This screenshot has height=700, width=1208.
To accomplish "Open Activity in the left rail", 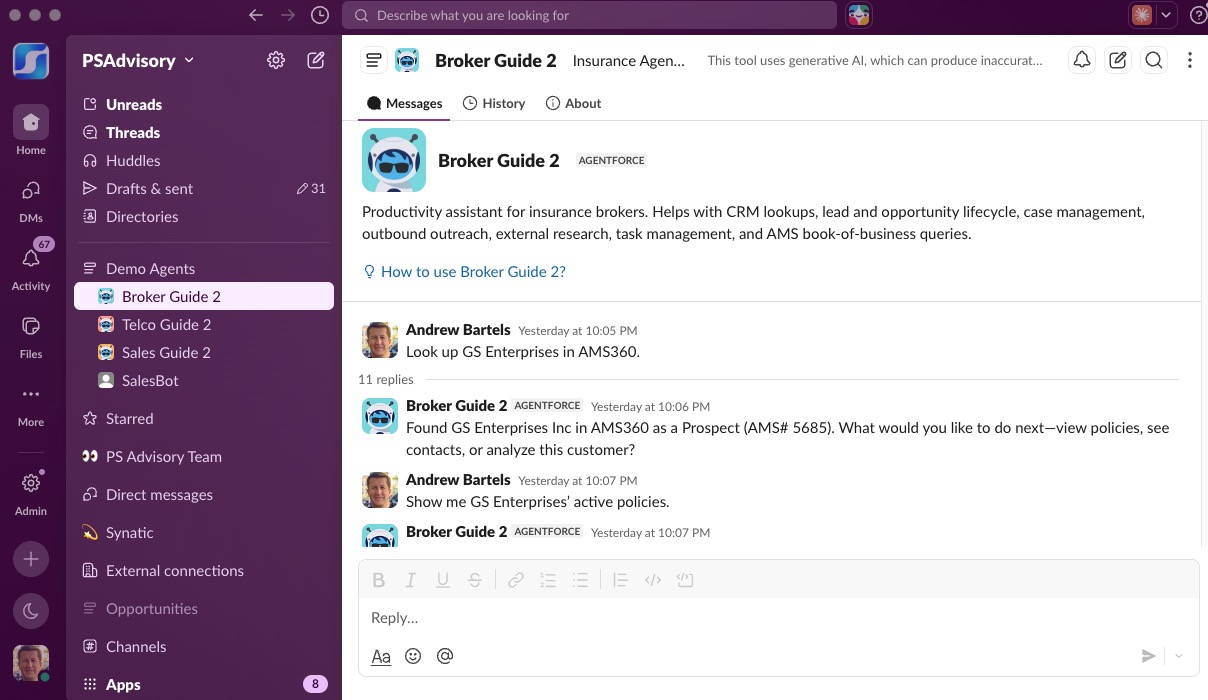I will (31, 267).
